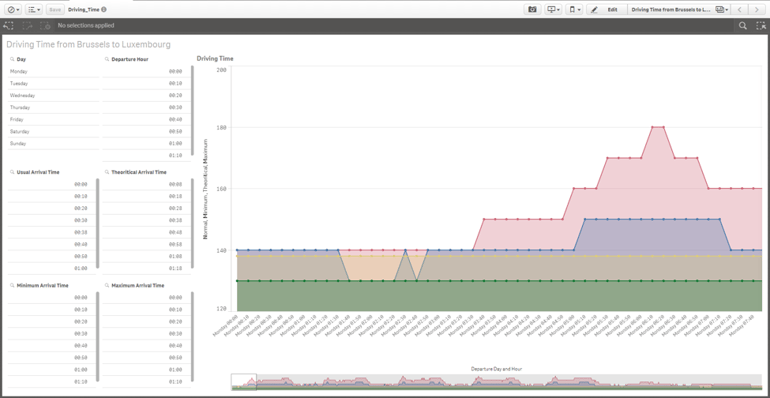770x398 pixels.
Task: Click the step back selection icon
Action: pyautogui.click(x=8, y=26)
